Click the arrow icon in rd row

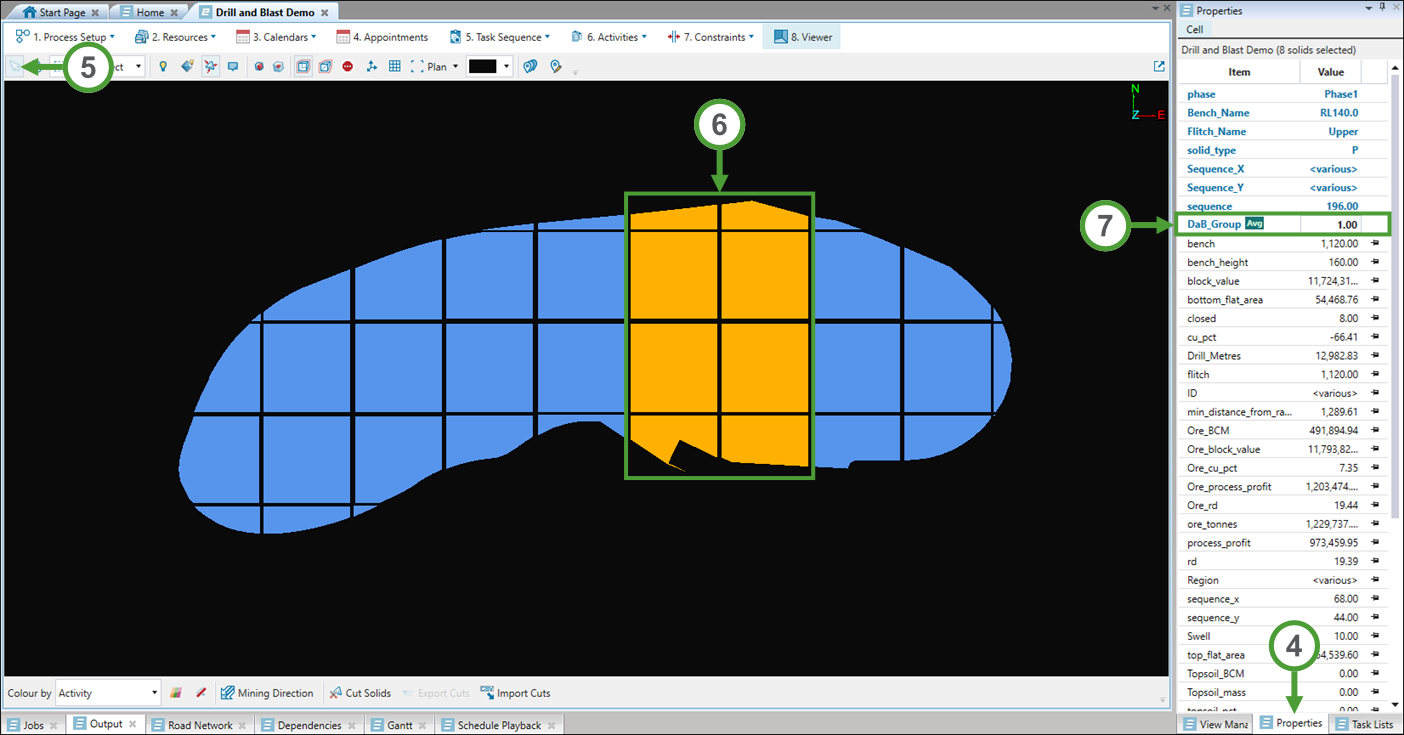pyautogui.click(x=1375, y=561)
